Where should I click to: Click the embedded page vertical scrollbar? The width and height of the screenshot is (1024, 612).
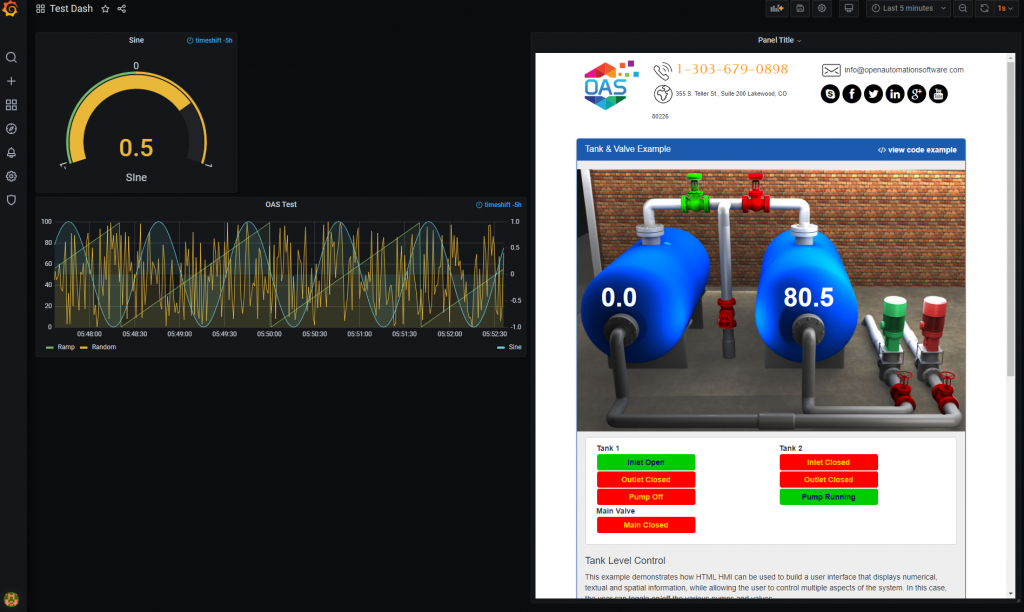1009,200
